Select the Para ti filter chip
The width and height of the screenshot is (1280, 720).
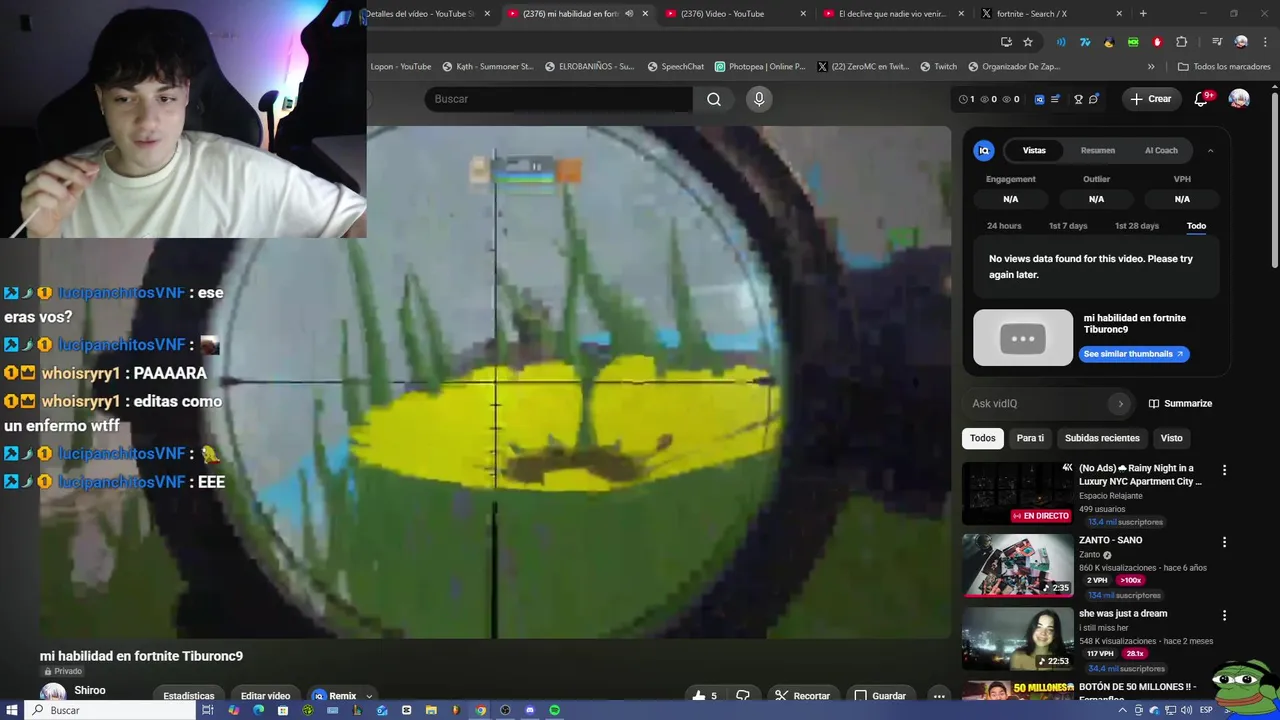[1030, 438]
